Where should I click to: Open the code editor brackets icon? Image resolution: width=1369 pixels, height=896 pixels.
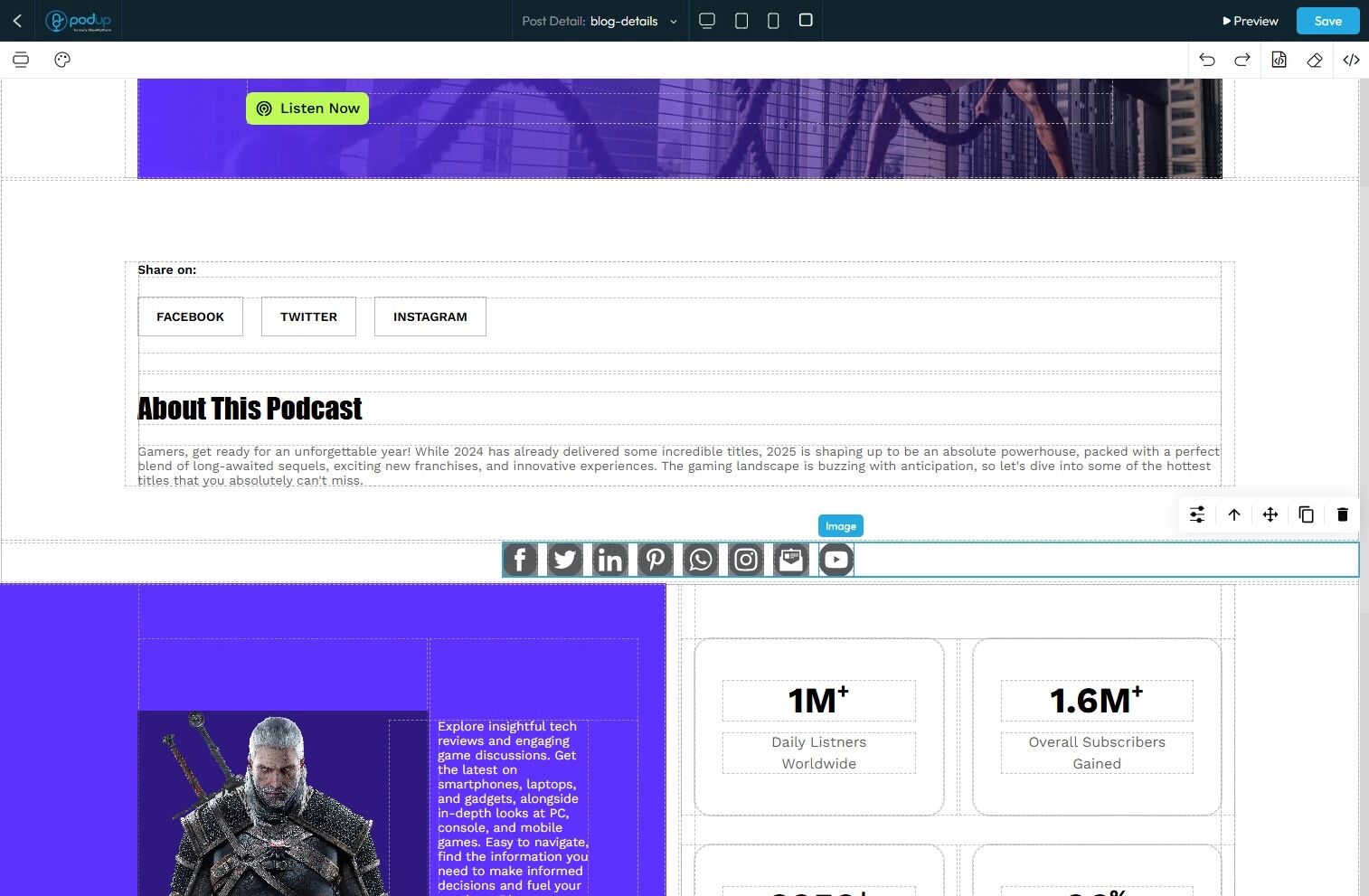click(x=1351, y=60)
